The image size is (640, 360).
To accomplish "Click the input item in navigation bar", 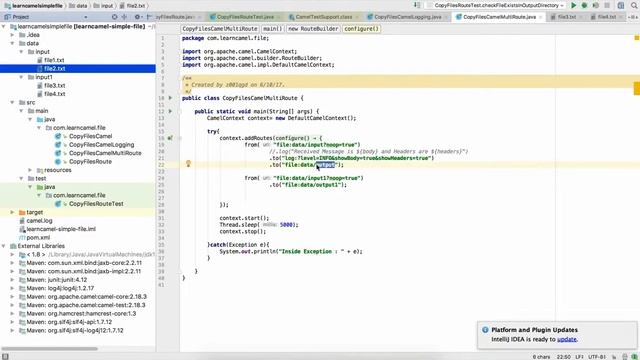I will pyautogui.click(x=104, y=6).
